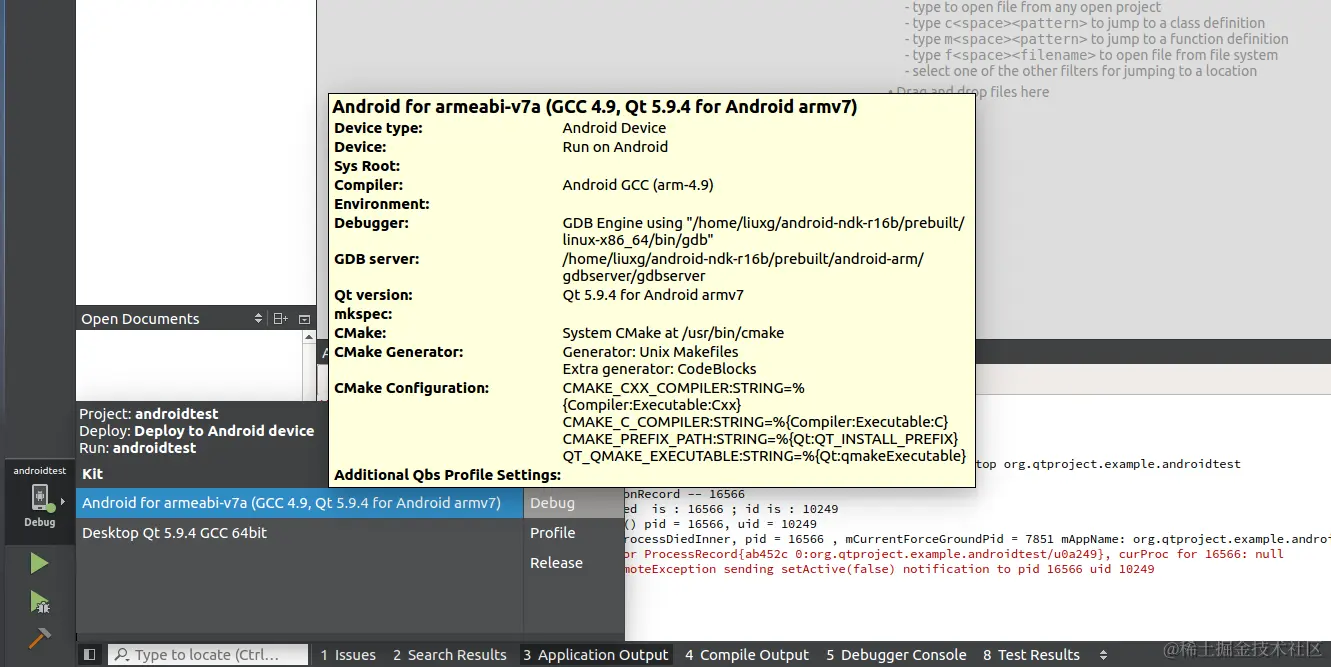
Task: Click the RemoteException setActive red log line
Action: point(889,569)
